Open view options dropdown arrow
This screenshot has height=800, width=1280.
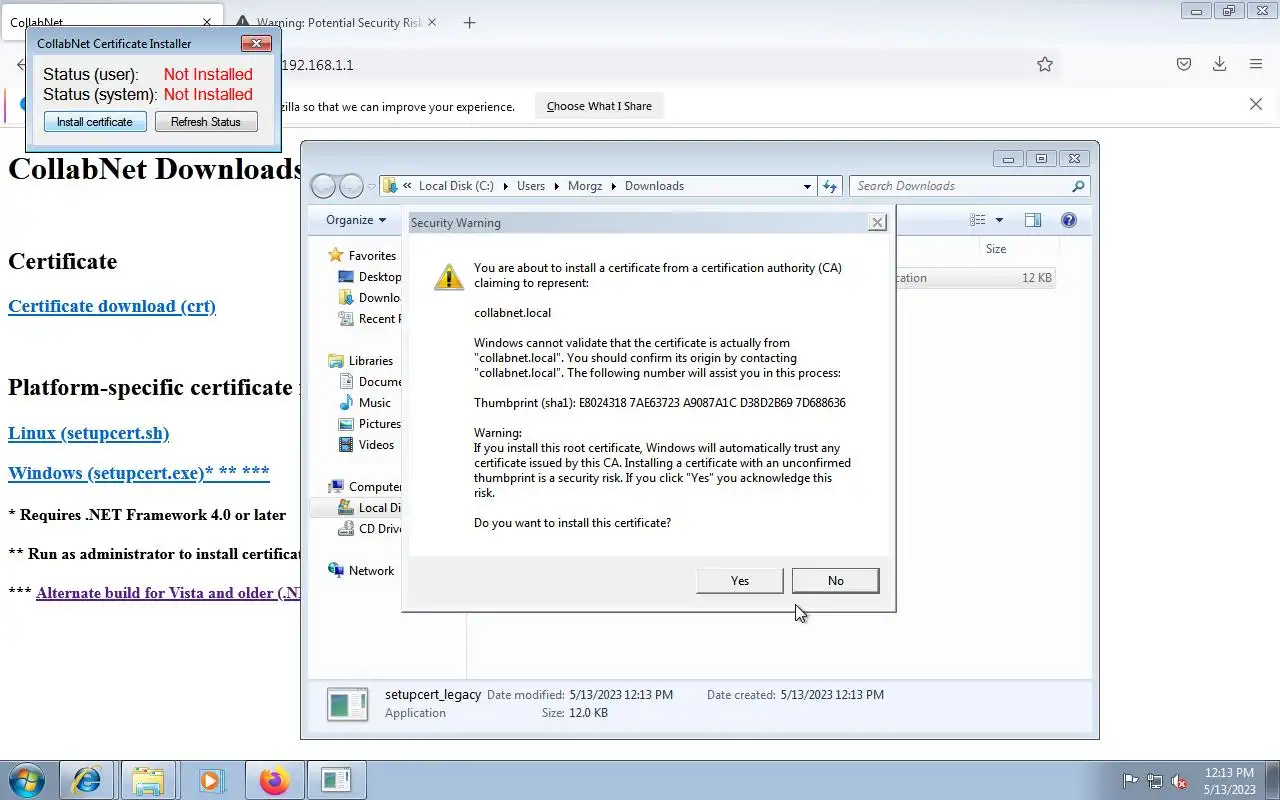pos(999,220)
